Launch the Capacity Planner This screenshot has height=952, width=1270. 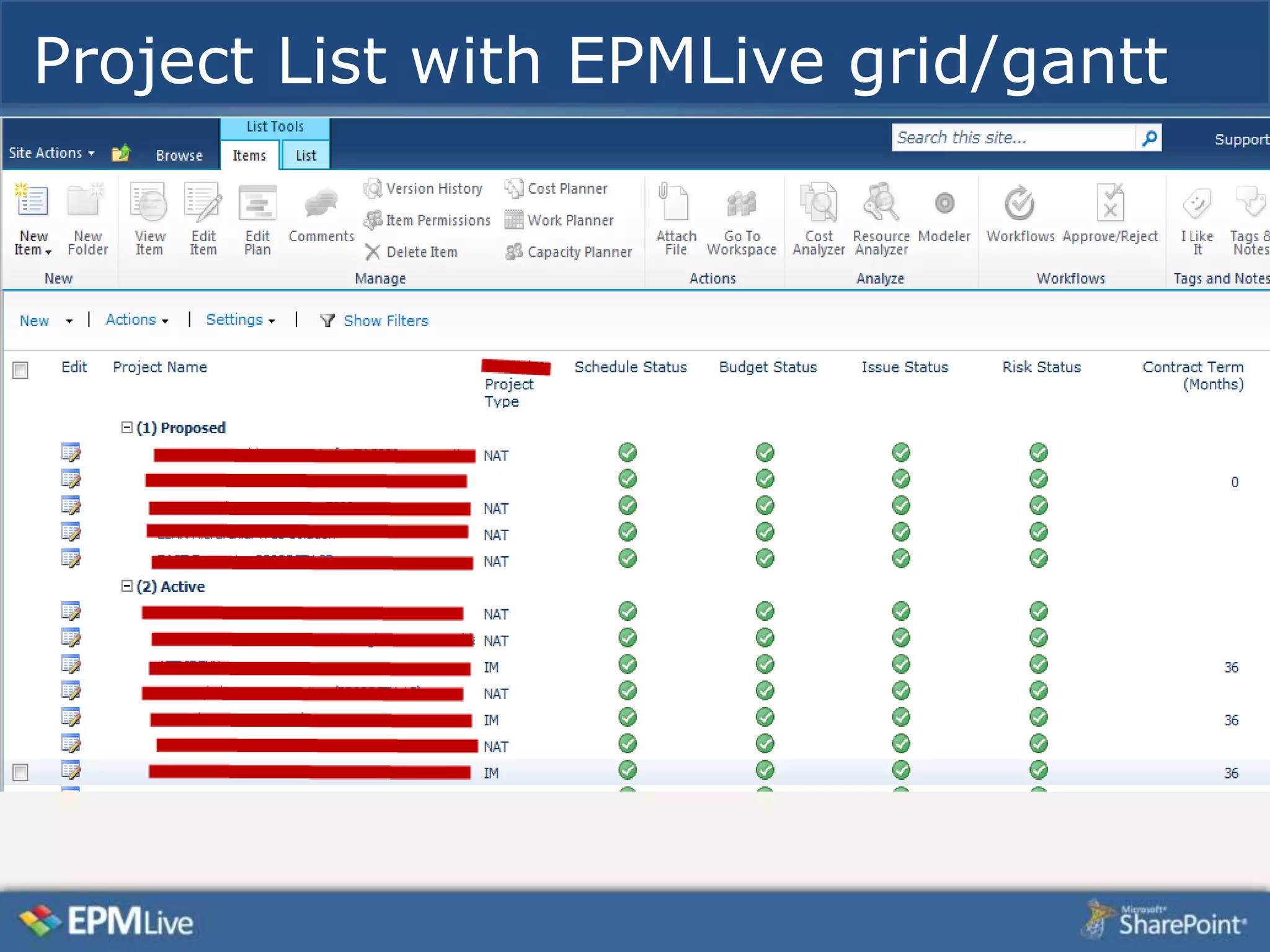[569, 252]
